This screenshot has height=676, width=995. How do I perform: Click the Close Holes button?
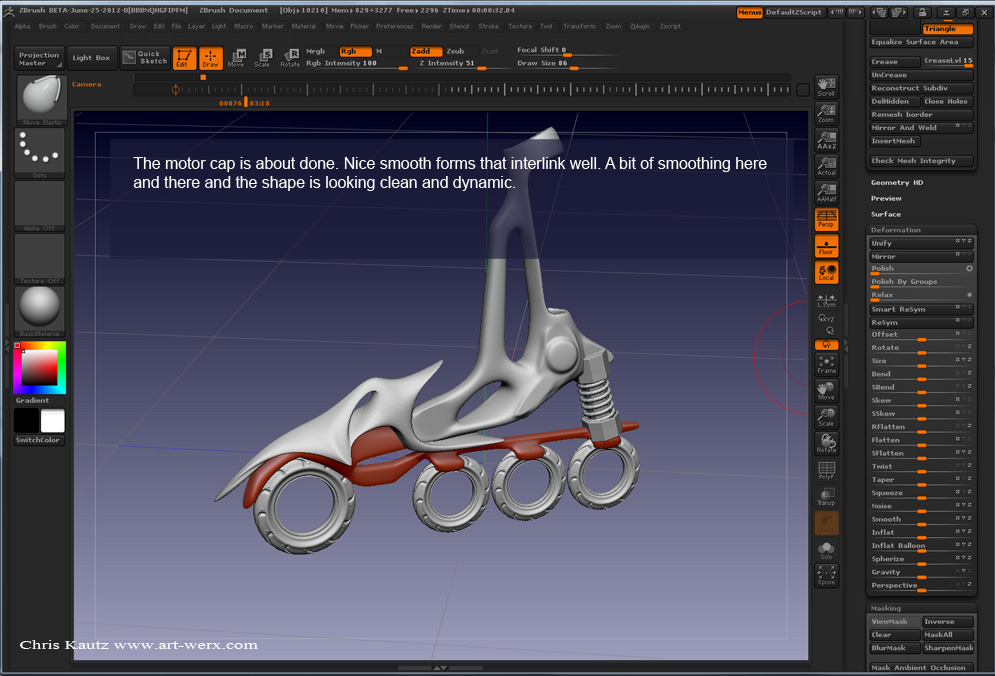click(948, 102)
